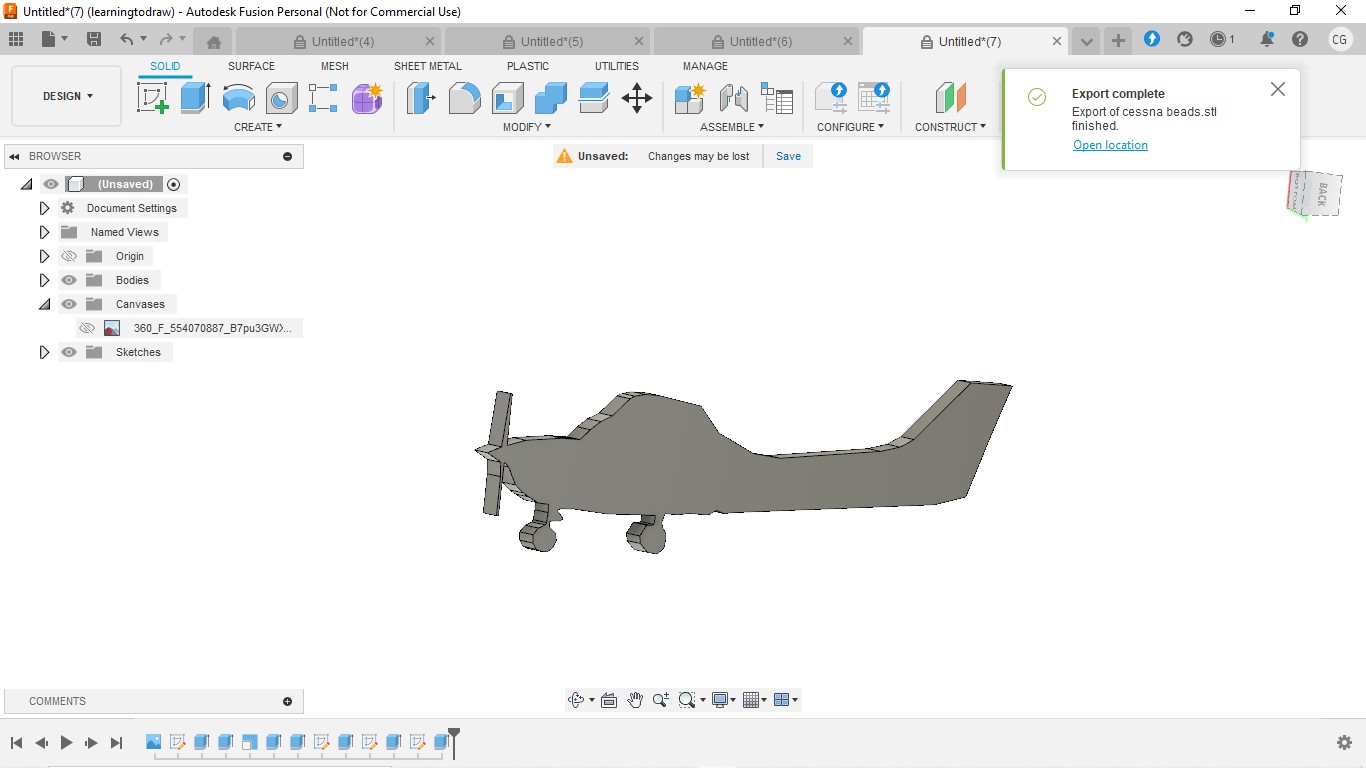1366x768 pixels.
Task: Click the Pan hand icon
Action: click(635, 700)
